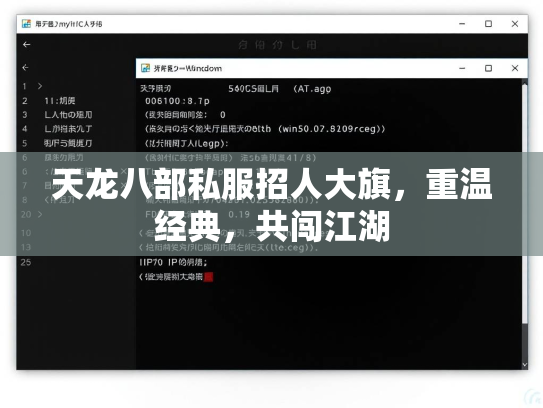Click line number 25 in the gutter
This screenshot has height=408, width=543.
point(26,262)
